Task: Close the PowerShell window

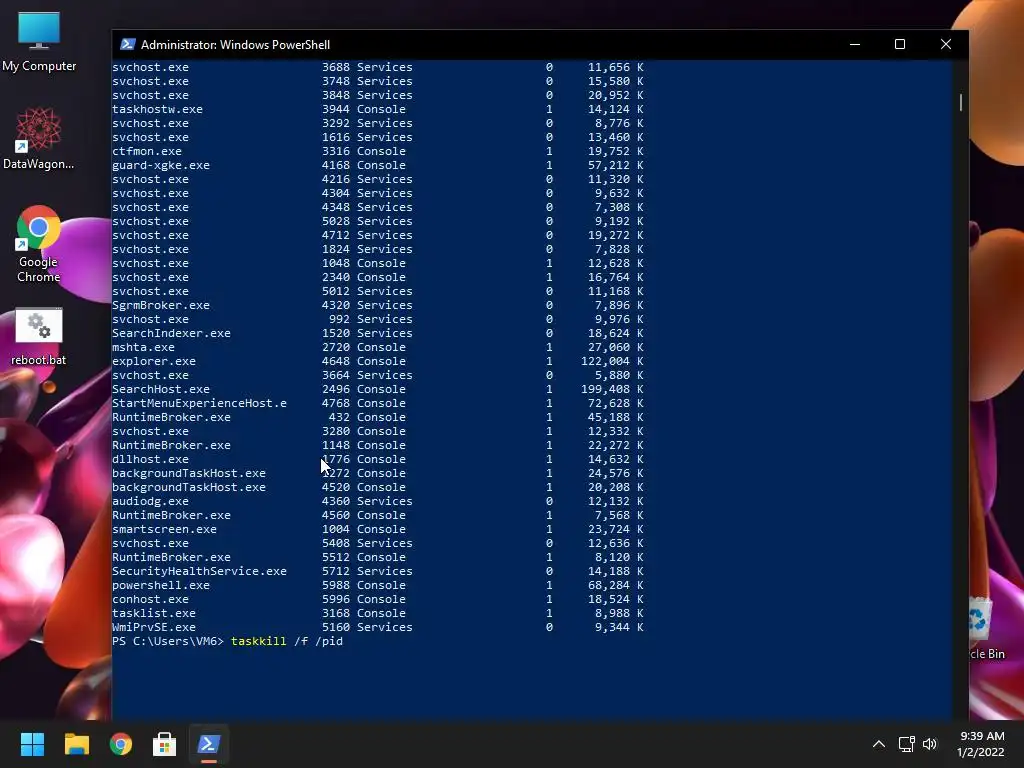Action: click(x=946, y=44)
